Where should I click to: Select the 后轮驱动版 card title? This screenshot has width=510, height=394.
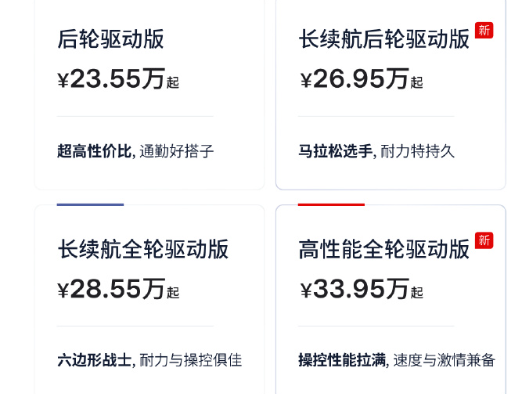coord(111,39)
